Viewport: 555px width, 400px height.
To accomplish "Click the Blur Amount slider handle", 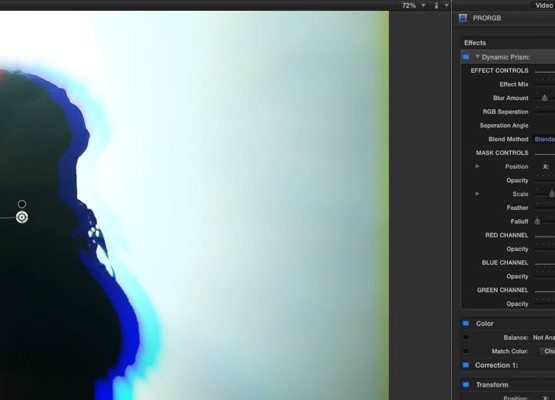I will (x=545, y=98).
